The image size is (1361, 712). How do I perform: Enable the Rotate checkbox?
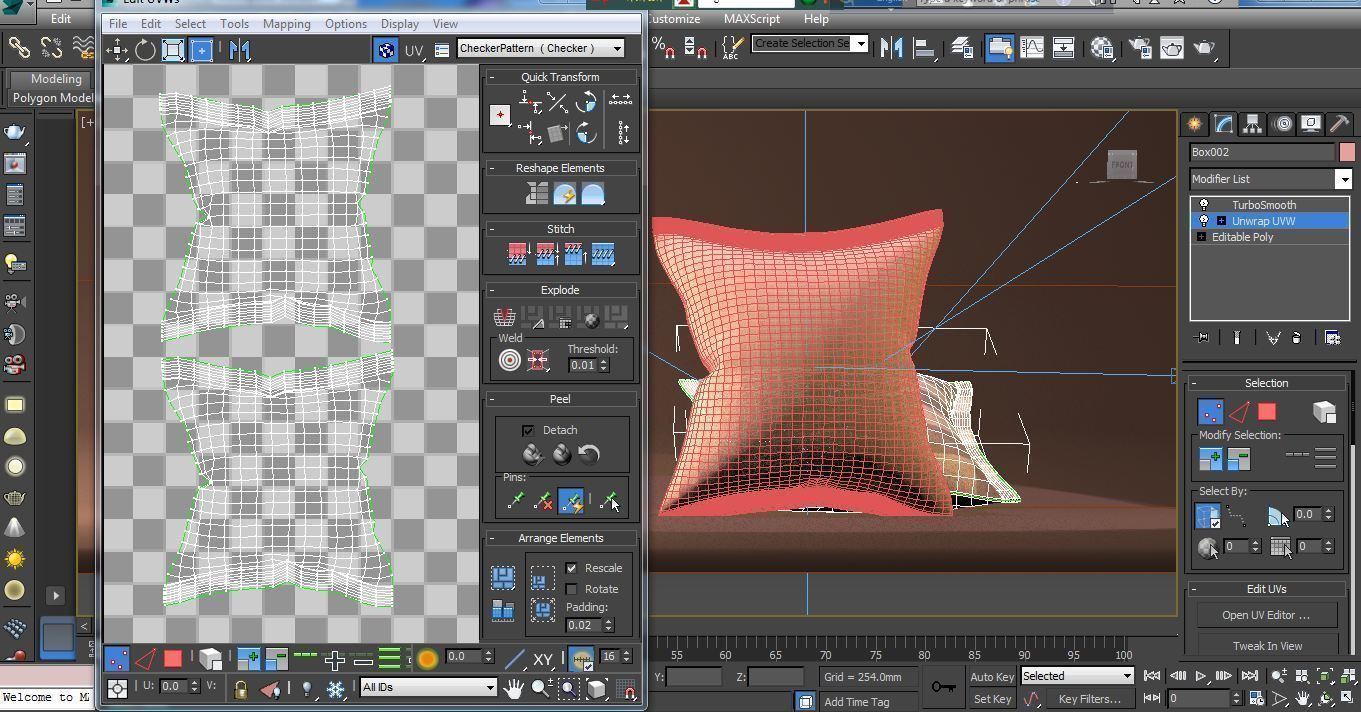571,589
